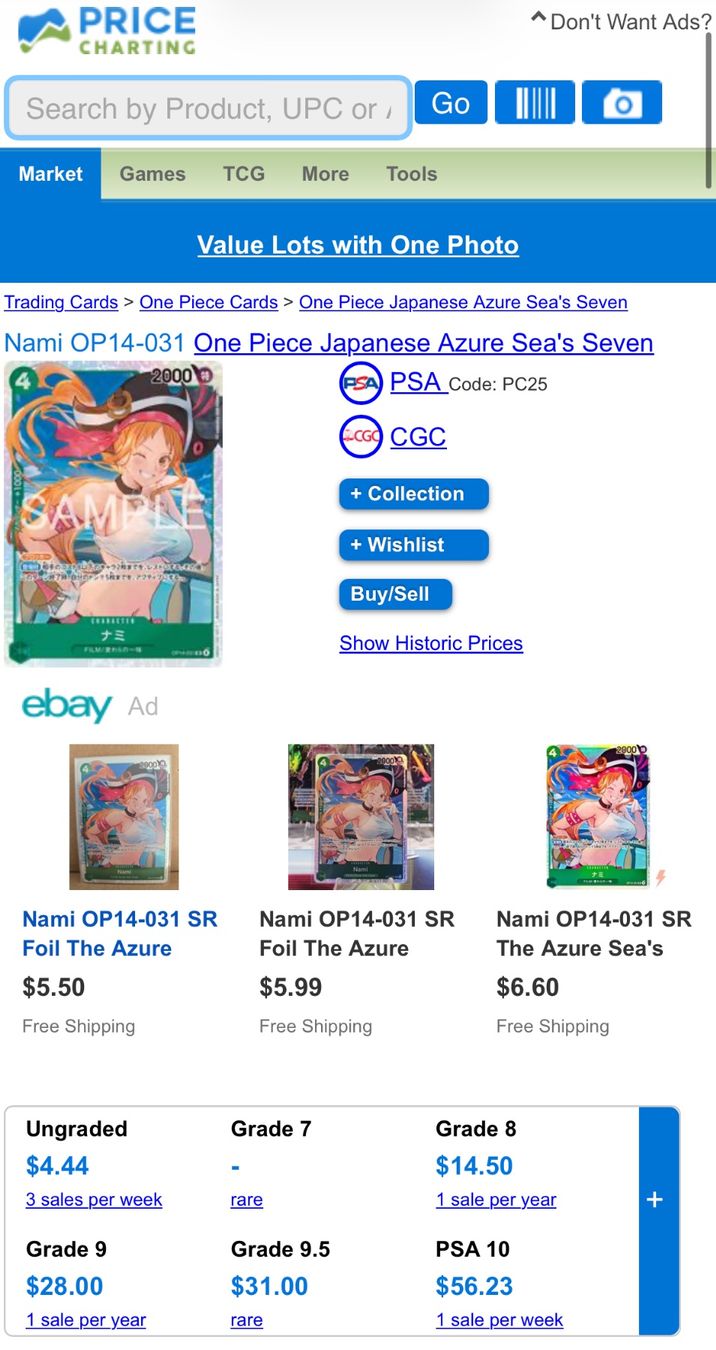The image size is (716, 1350).
Task: Click the eBay logo
Action: (67, 705)
